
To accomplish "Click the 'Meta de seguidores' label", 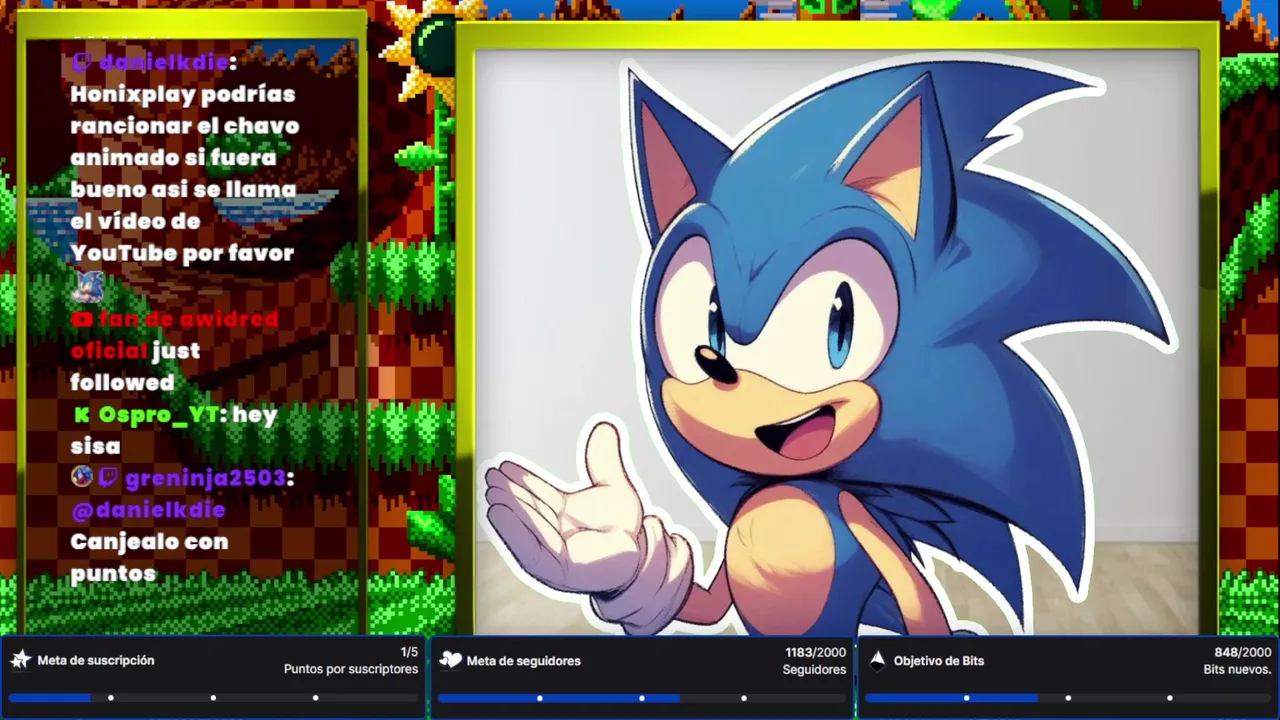I will point(523,661).
